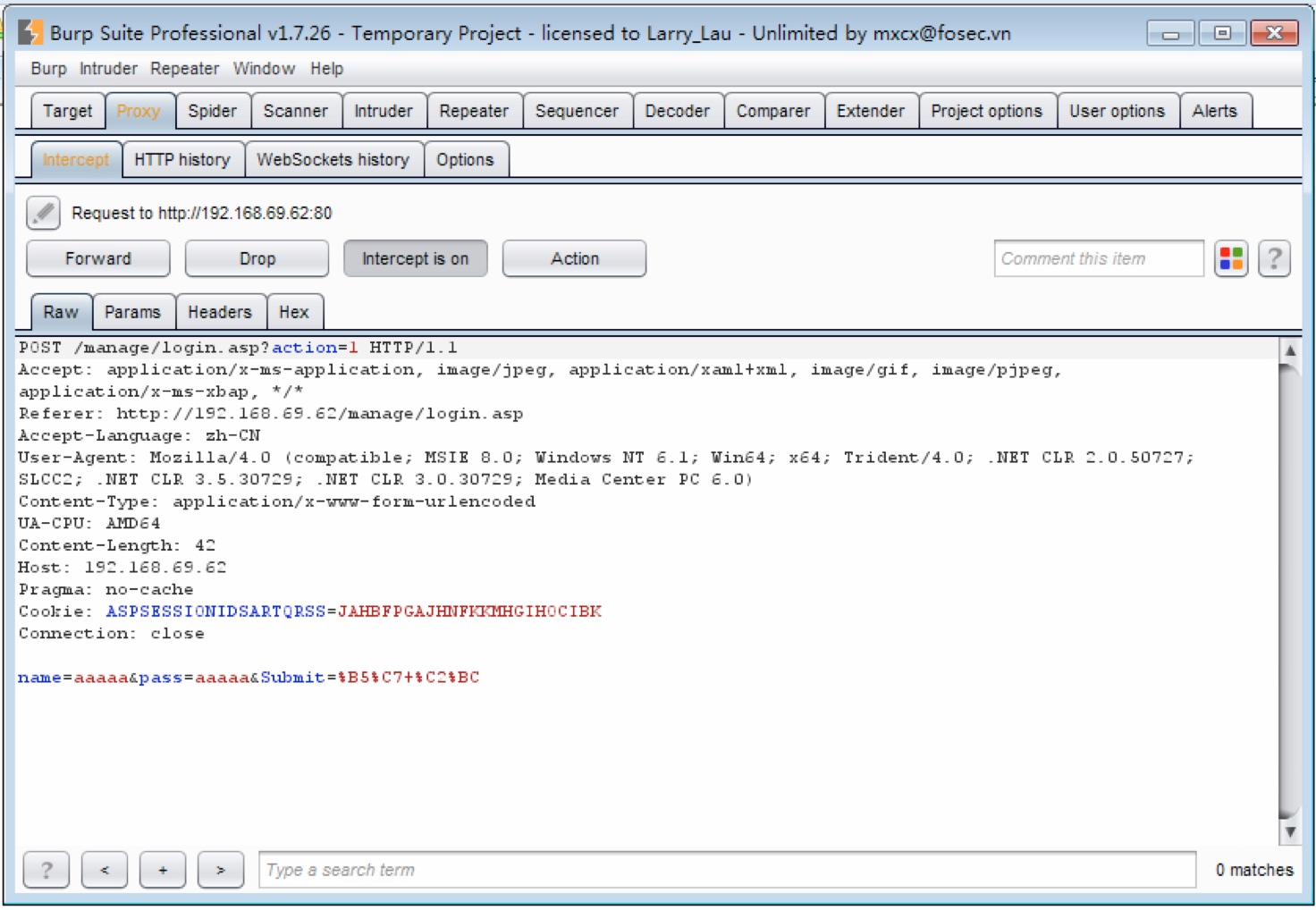Click the Referer header line
The height and width of the screenshot is (910, 1316).
[x=271, y=414]
